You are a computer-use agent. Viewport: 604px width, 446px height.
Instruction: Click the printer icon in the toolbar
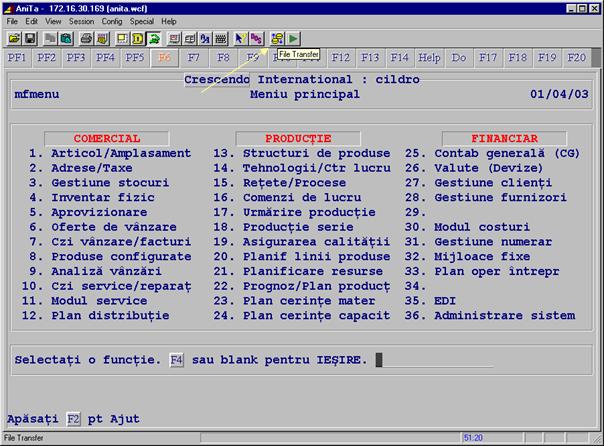[86, 38]
